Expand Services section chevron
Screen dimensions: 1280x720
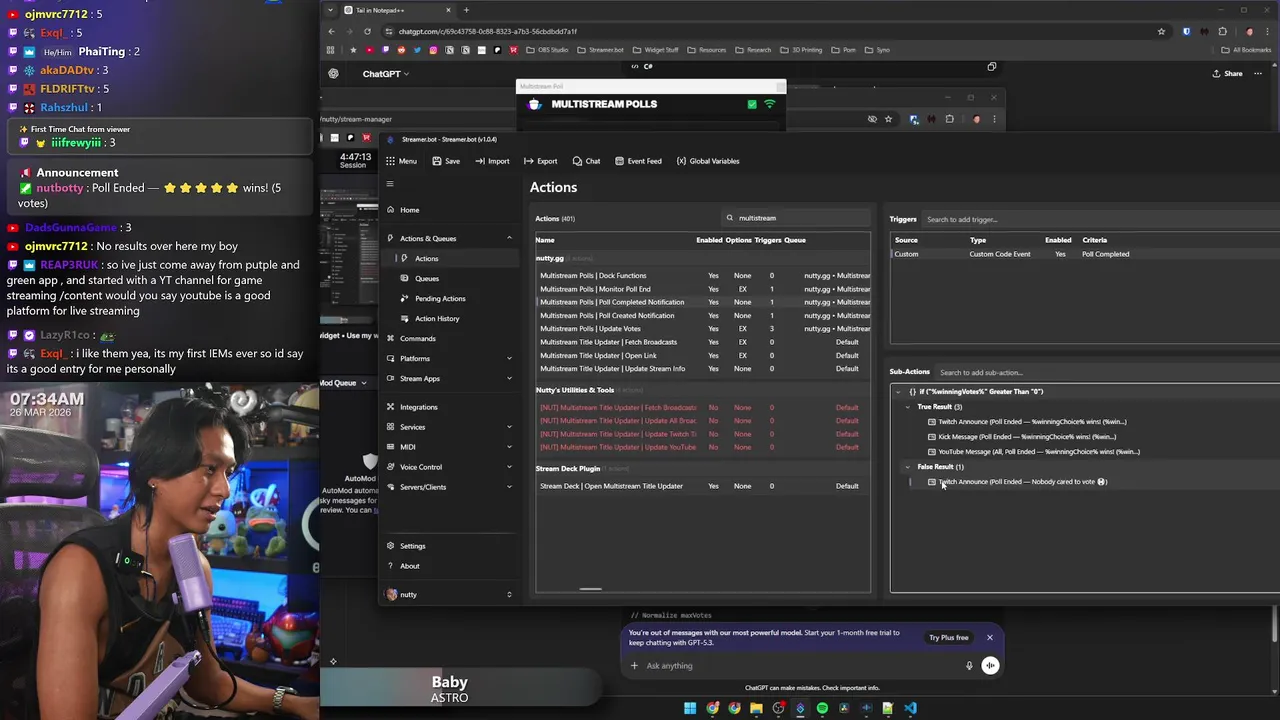click(509, 427)
